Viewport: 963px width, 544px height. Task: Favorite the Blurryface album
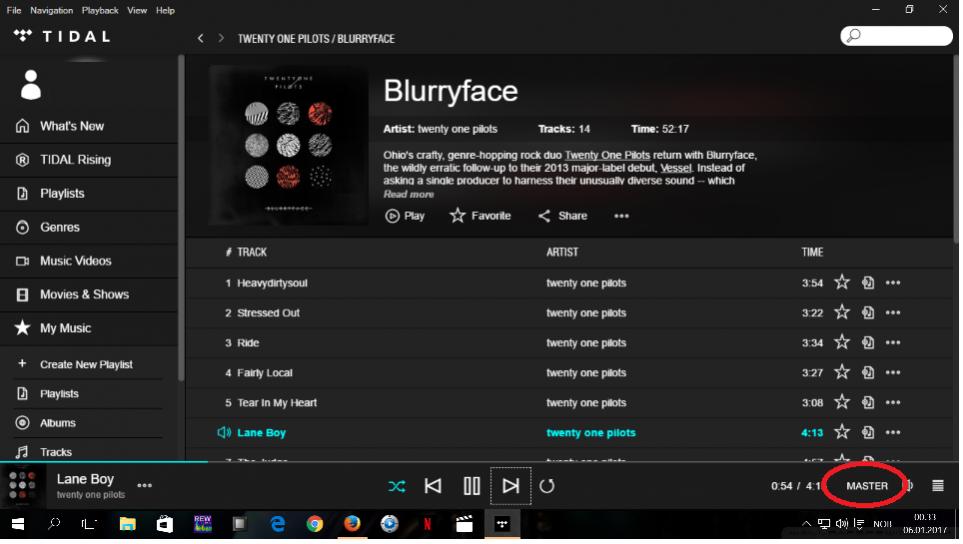(482, 217)
